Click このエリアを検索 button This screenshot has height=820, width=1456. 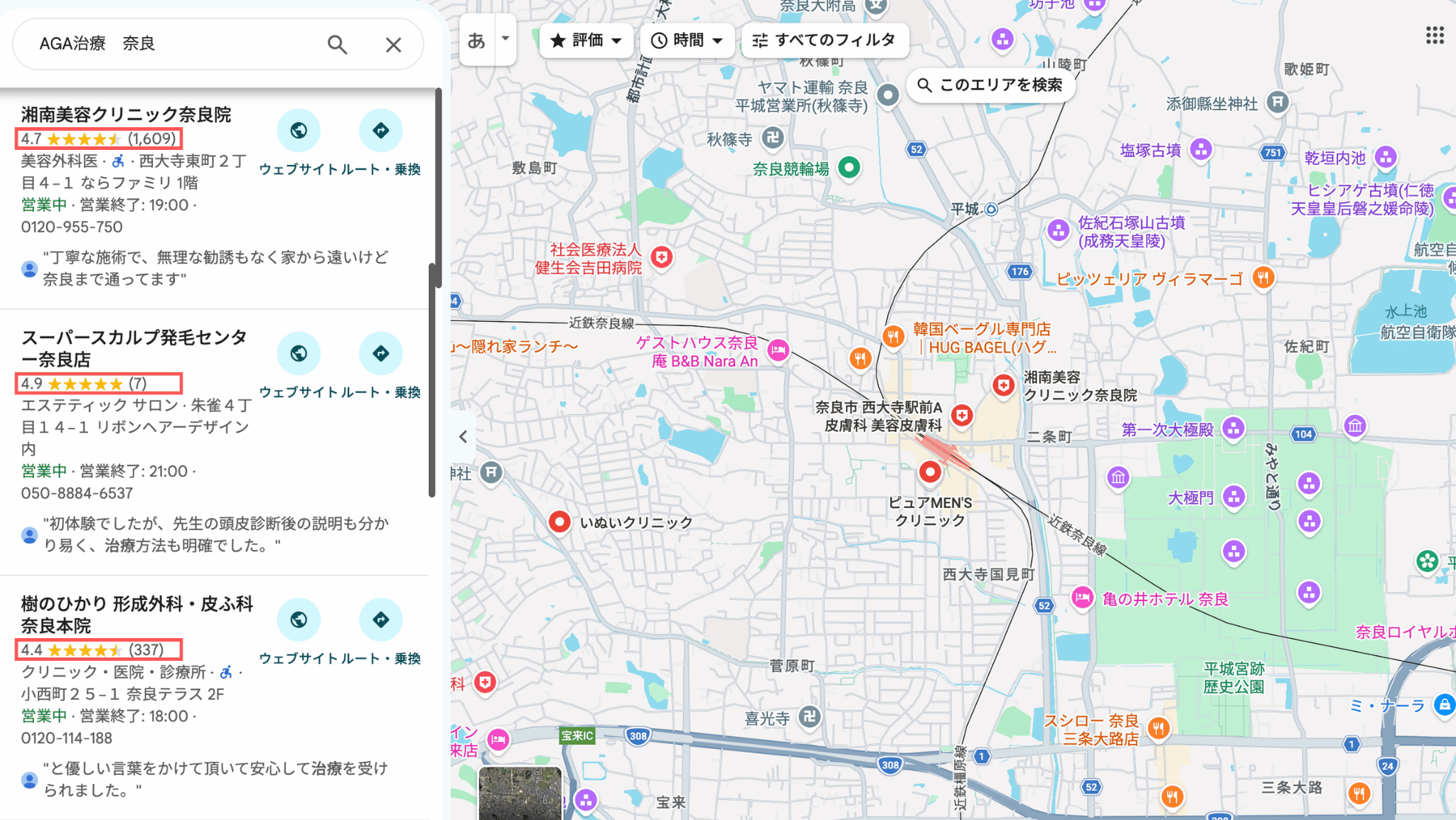tap(990, 85)
